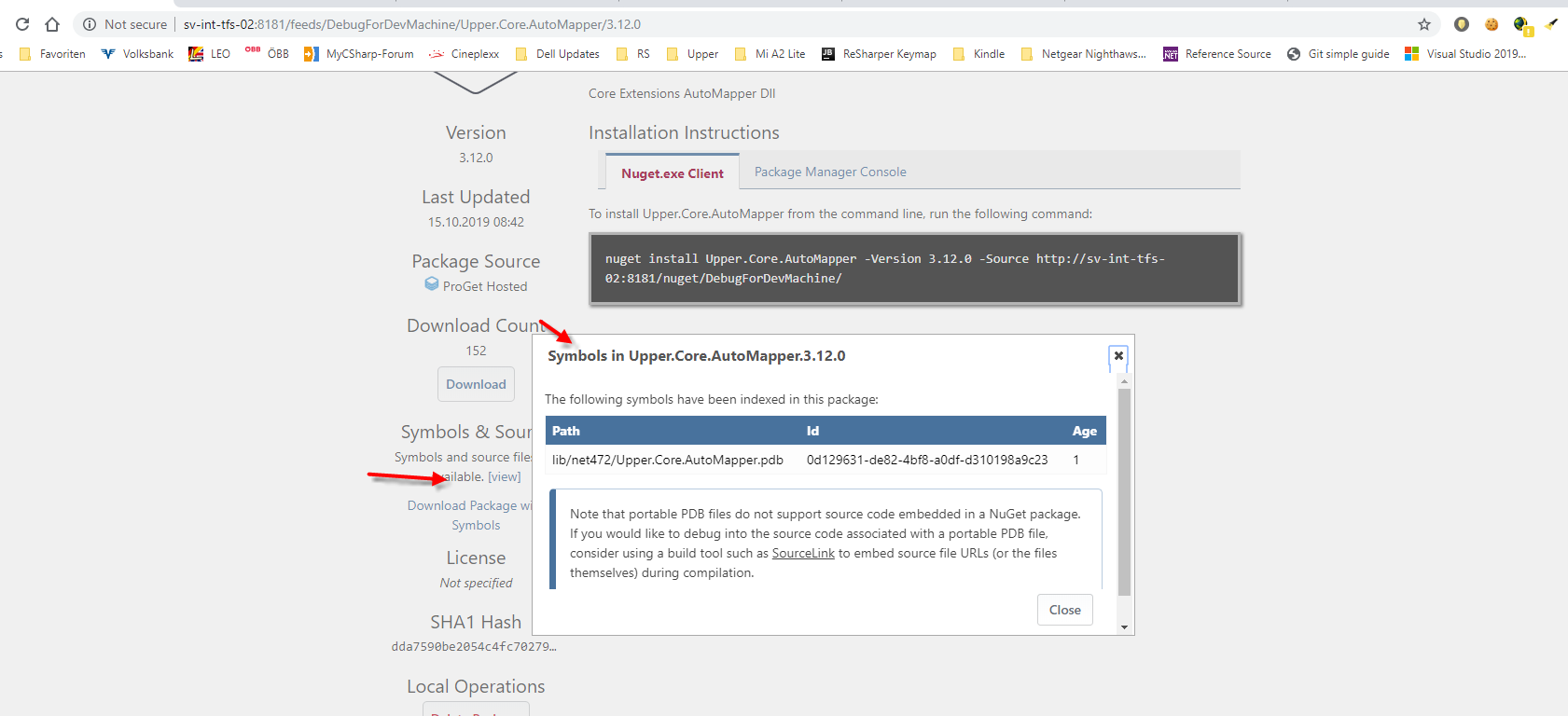
Task: Click the nuget install command box
Action: tap(915, 268)
